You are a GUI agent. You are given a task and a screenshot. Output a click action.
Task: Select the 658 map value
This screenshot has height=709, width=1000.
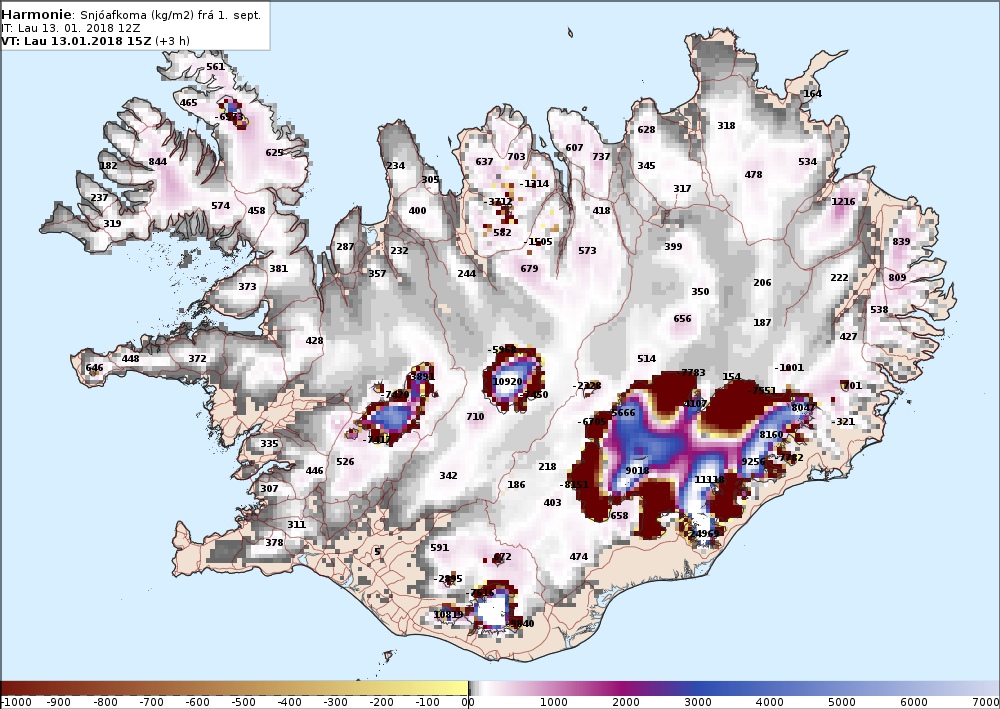pos(619,516)
